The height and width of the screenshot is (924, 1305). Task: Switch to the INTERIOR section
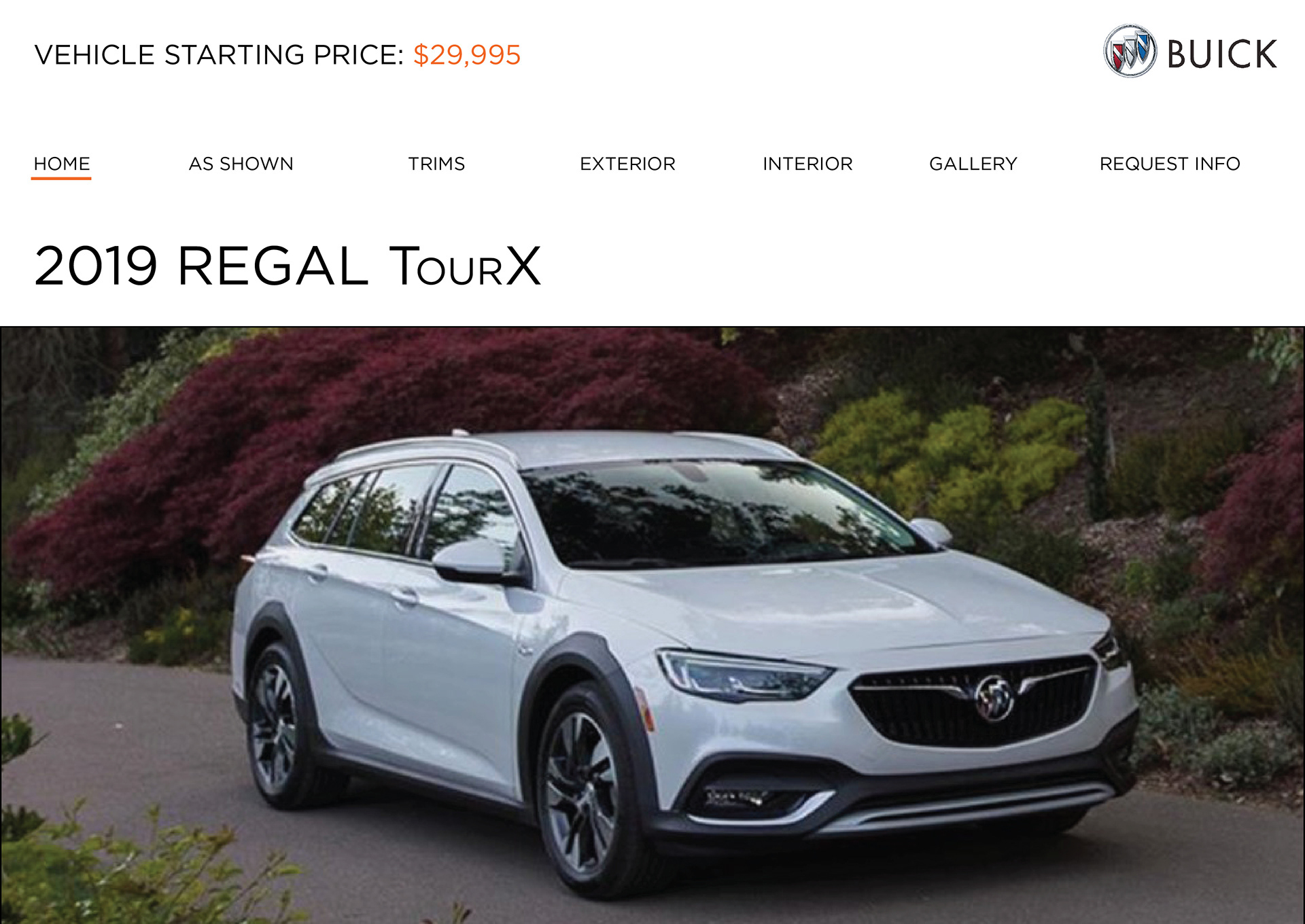pos(807,164)
